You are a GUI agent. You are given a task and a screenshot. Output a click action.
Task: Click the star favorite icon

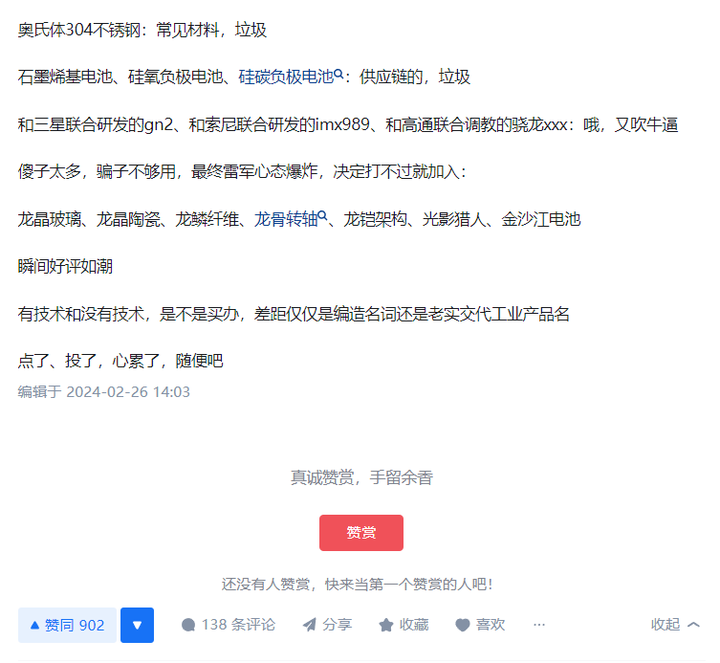click(x=386, y=625)
